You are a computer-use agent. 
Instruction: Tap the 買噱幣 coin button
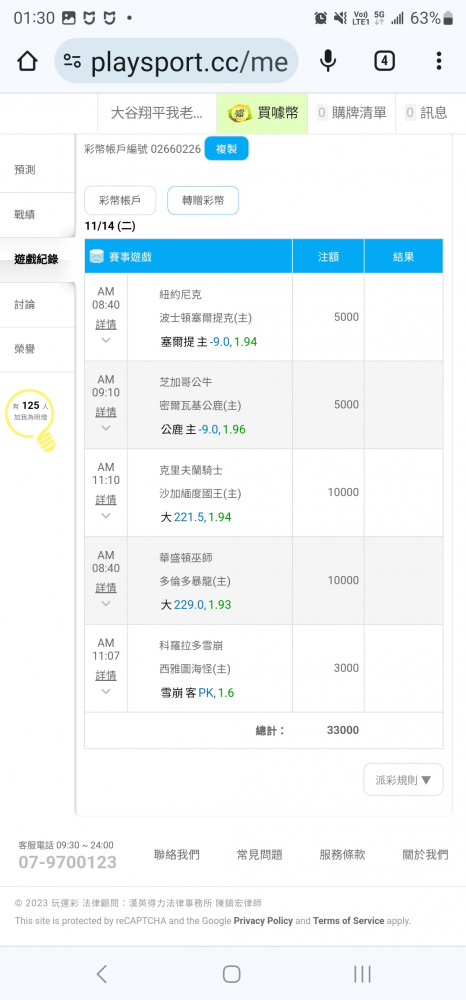(262, 113)
